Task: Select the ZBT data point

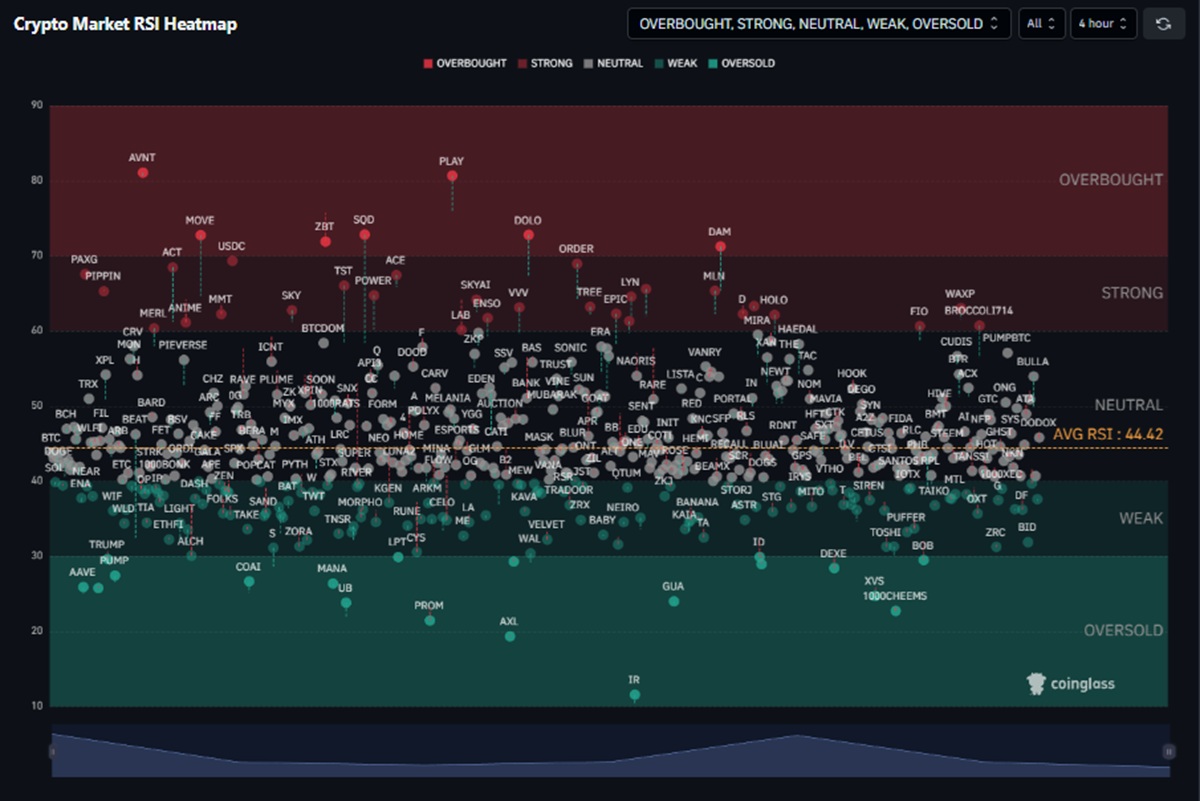Action: coord(325,241)
